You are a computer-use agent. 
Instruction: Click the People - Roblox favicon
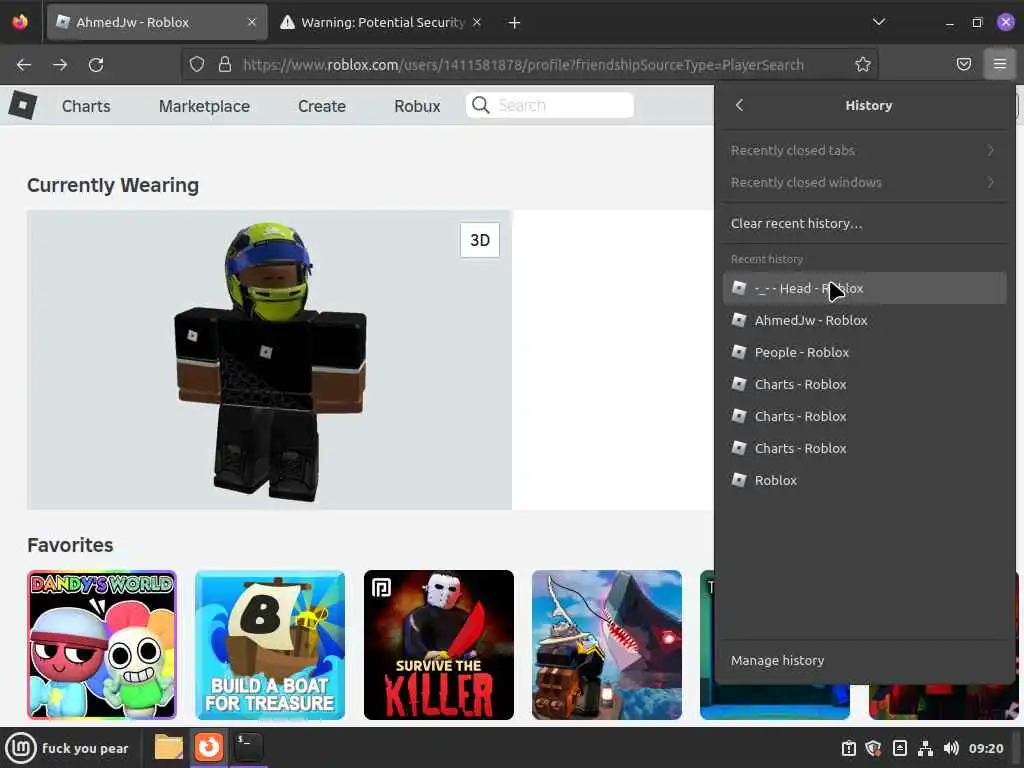(739, 352)
